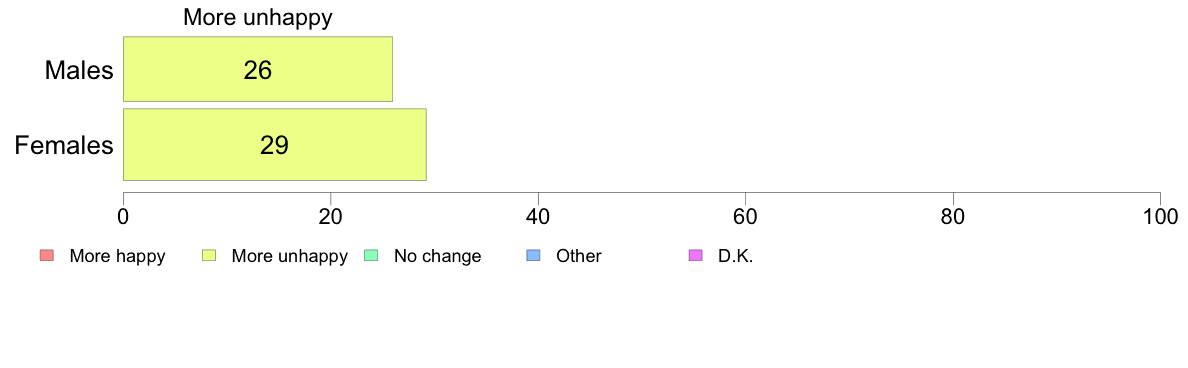Click the 0 axis tick label

[123, 216]
